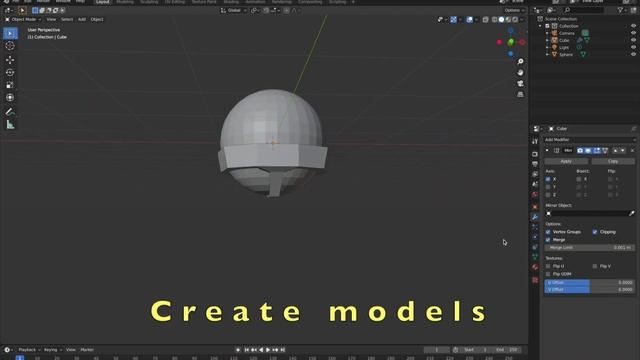640x360 pixels.
Task: Uncheck the Vertex Groups option
Action: (548, 232)
